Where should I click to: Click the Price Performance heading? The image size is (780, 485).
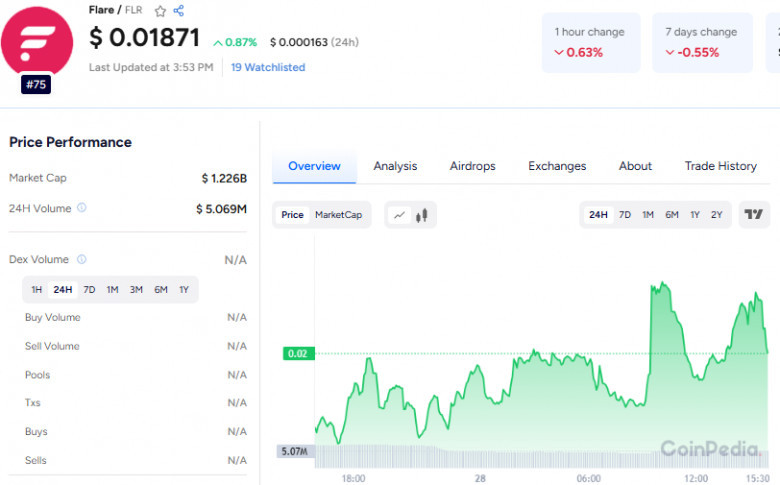pos(70,142)
